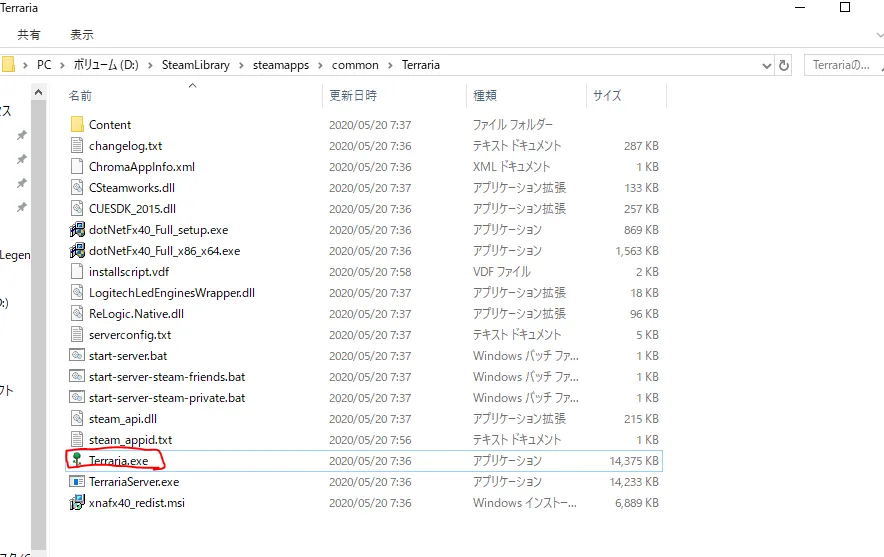The width and height of the screenshot is (884, 557).
Task: Select the CSteamworks.dll file name
Action: 132,188
